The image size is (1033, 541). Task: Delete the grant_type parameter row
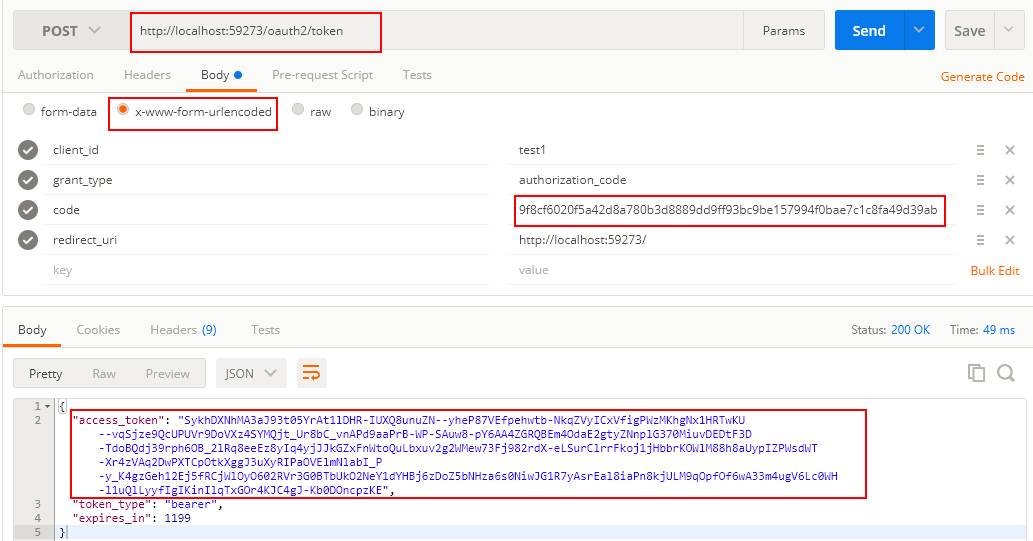tap(1009, 180)
